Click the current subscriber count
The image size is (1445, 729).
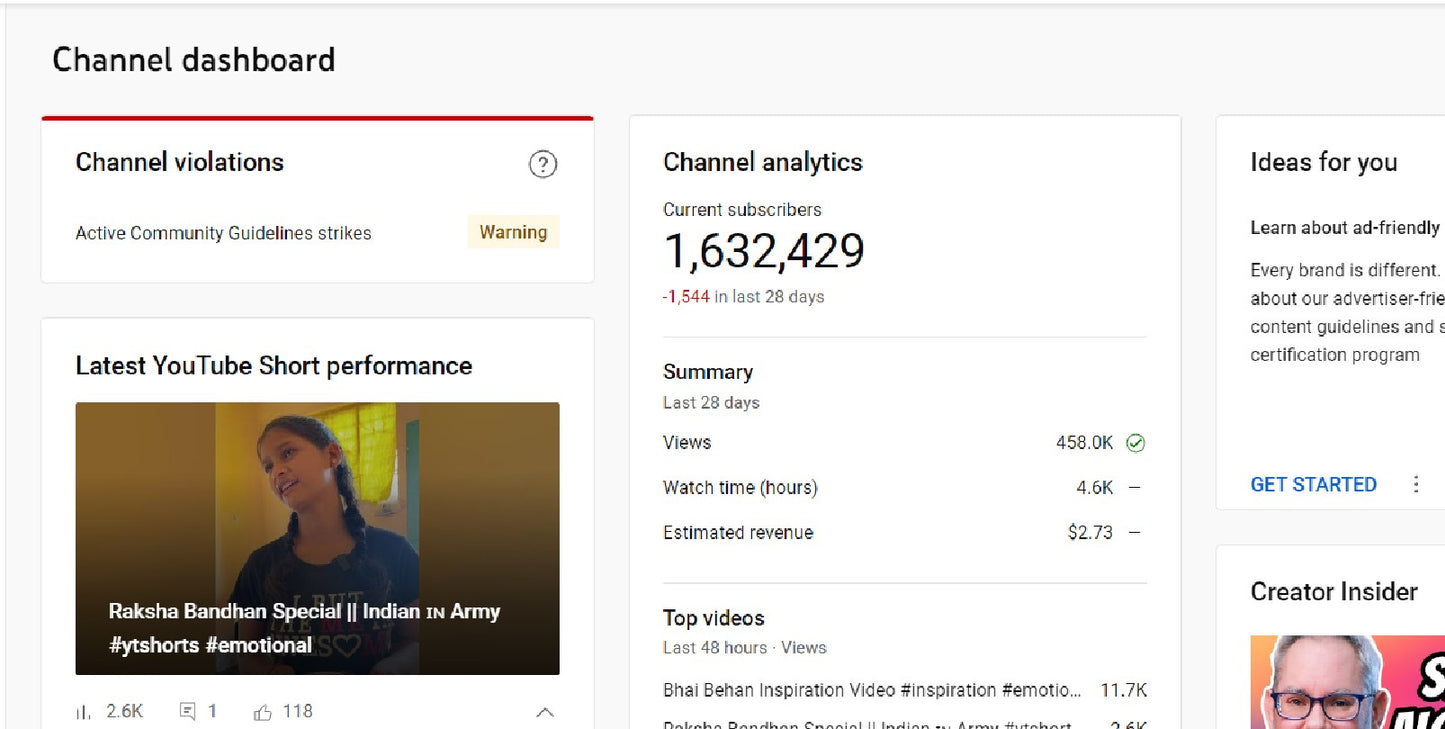(x=764, y=250)
